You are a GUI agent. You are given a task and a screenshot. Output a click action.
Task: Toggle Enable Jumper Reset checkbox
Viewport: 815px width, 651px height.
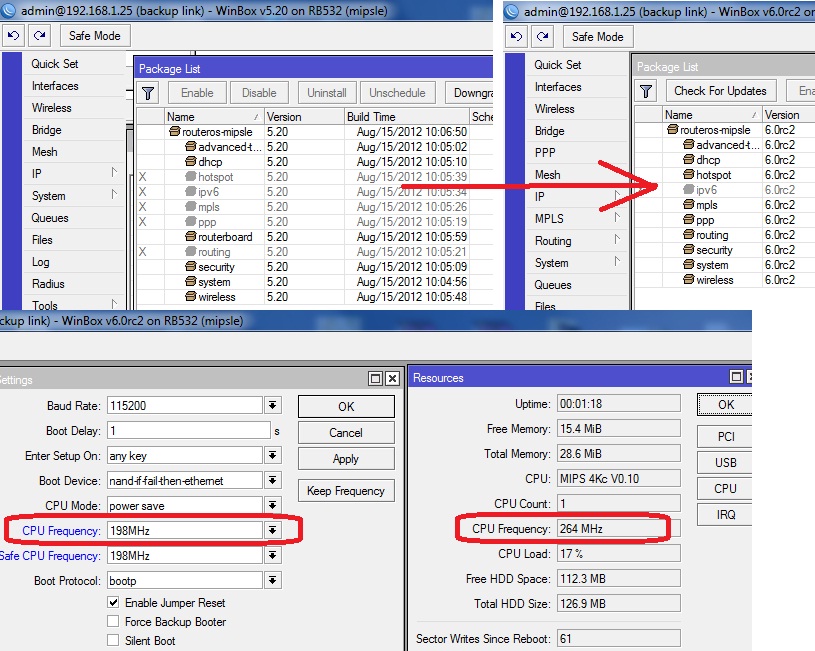(x=113, y=603)
